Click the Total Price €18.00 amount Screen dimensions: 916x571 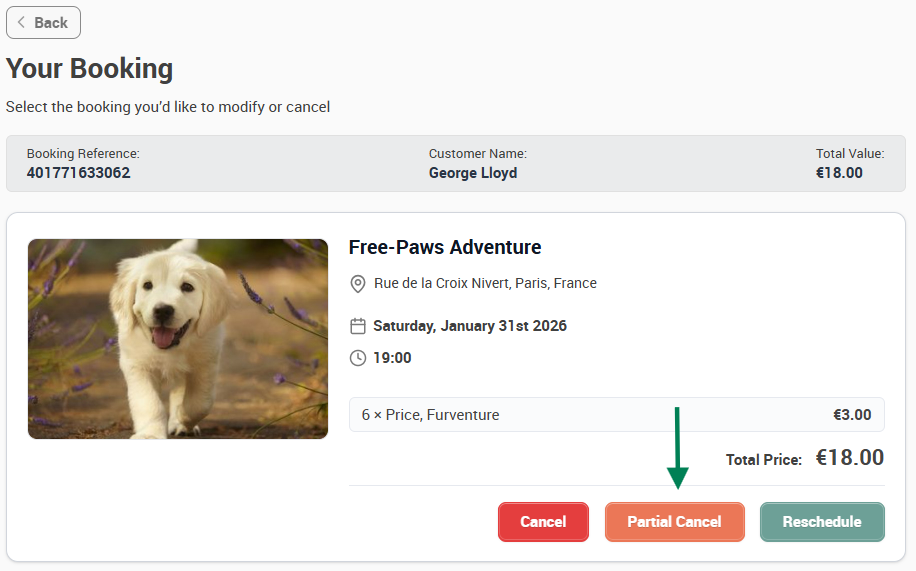pos(849,458)
